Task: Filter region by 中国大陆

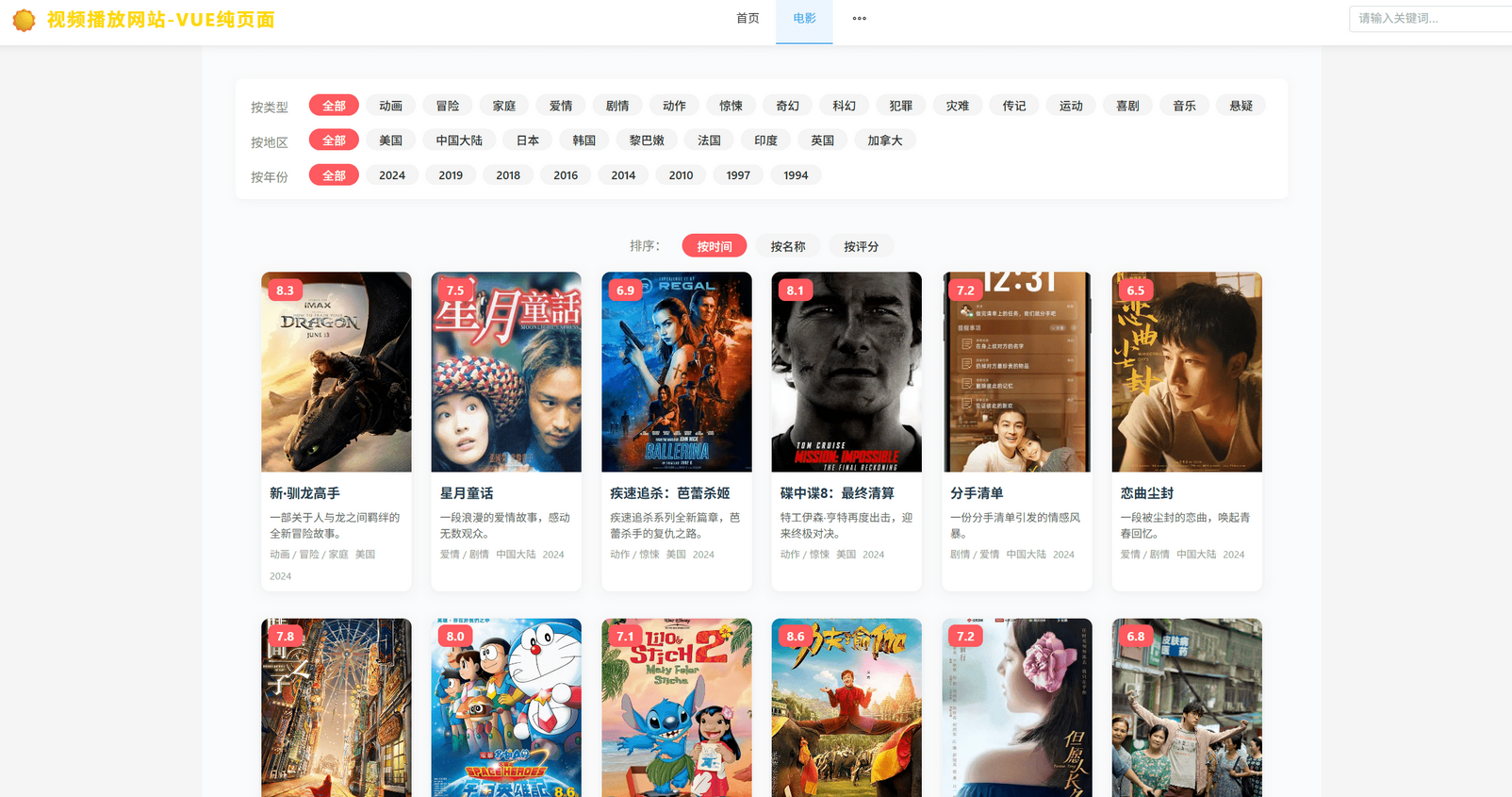Action: pyautogui.click(x=459, y=141)
